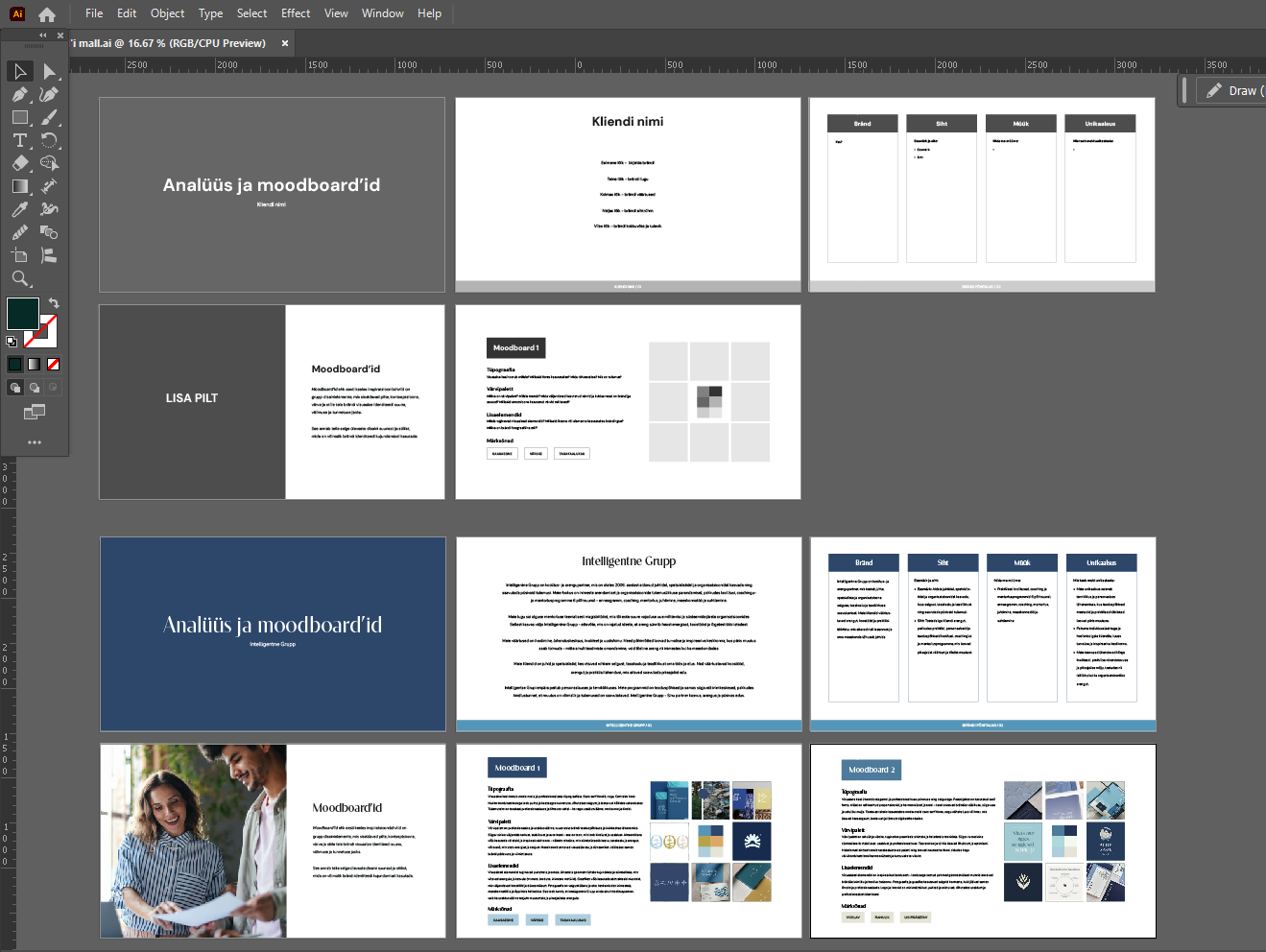This screenshot has width=1266, height=952.
Task: Activate the Type tool
Action: (x=19, y=141)
